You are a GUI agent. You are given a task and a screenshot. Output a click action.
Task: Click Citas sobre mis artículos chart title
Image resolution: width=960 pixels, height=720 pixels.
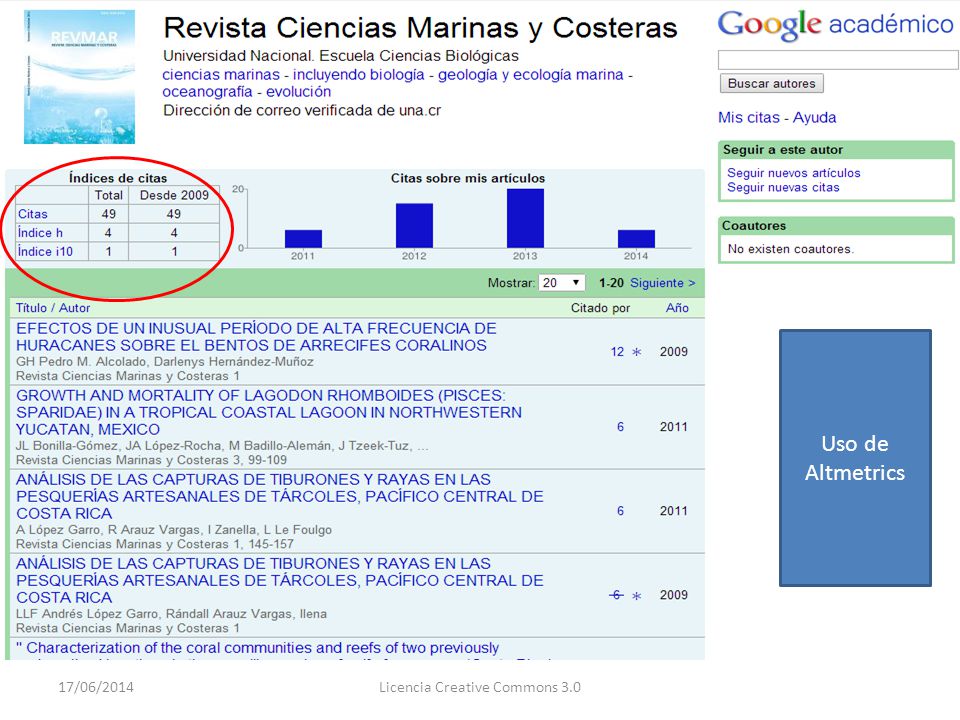pyautogui.click(x=468, y=178)
